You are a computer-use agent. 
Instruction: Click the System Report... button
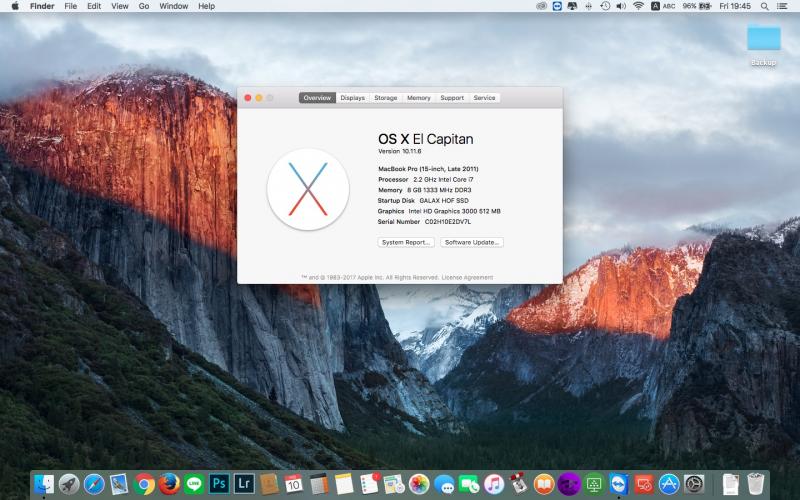click(406, 242)
